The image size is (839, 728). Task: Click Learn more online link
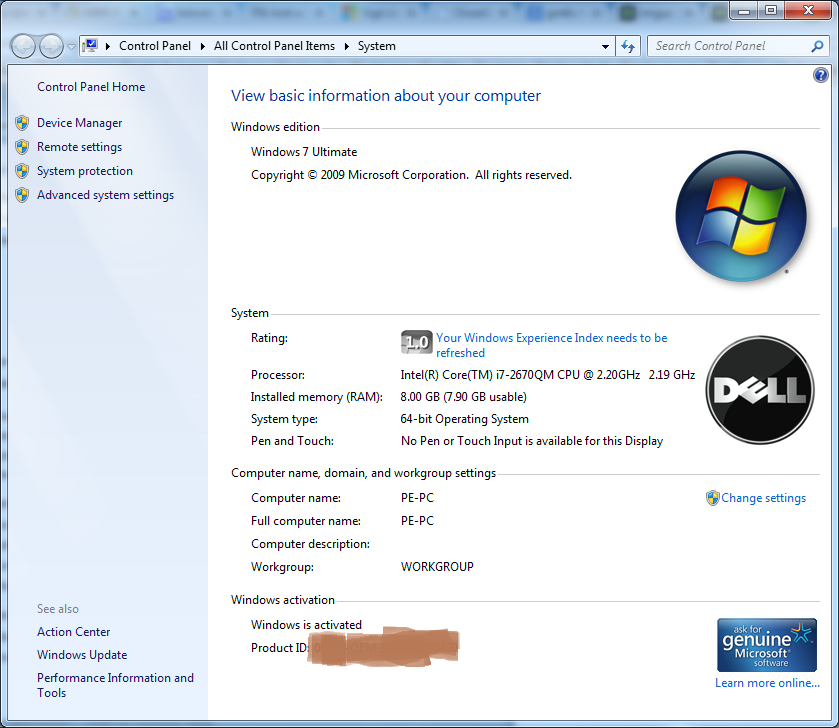pos(767,683)
